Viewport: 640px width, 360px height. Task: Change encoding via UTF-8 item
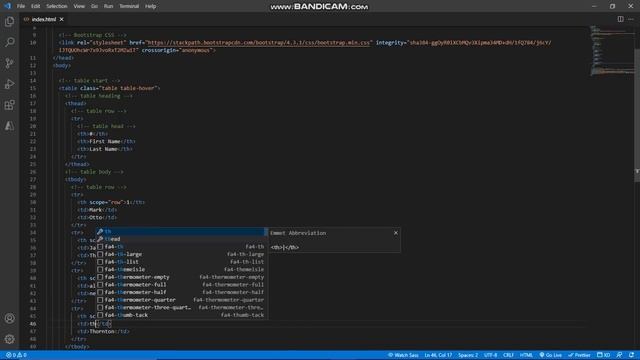(x=491, y=355)
